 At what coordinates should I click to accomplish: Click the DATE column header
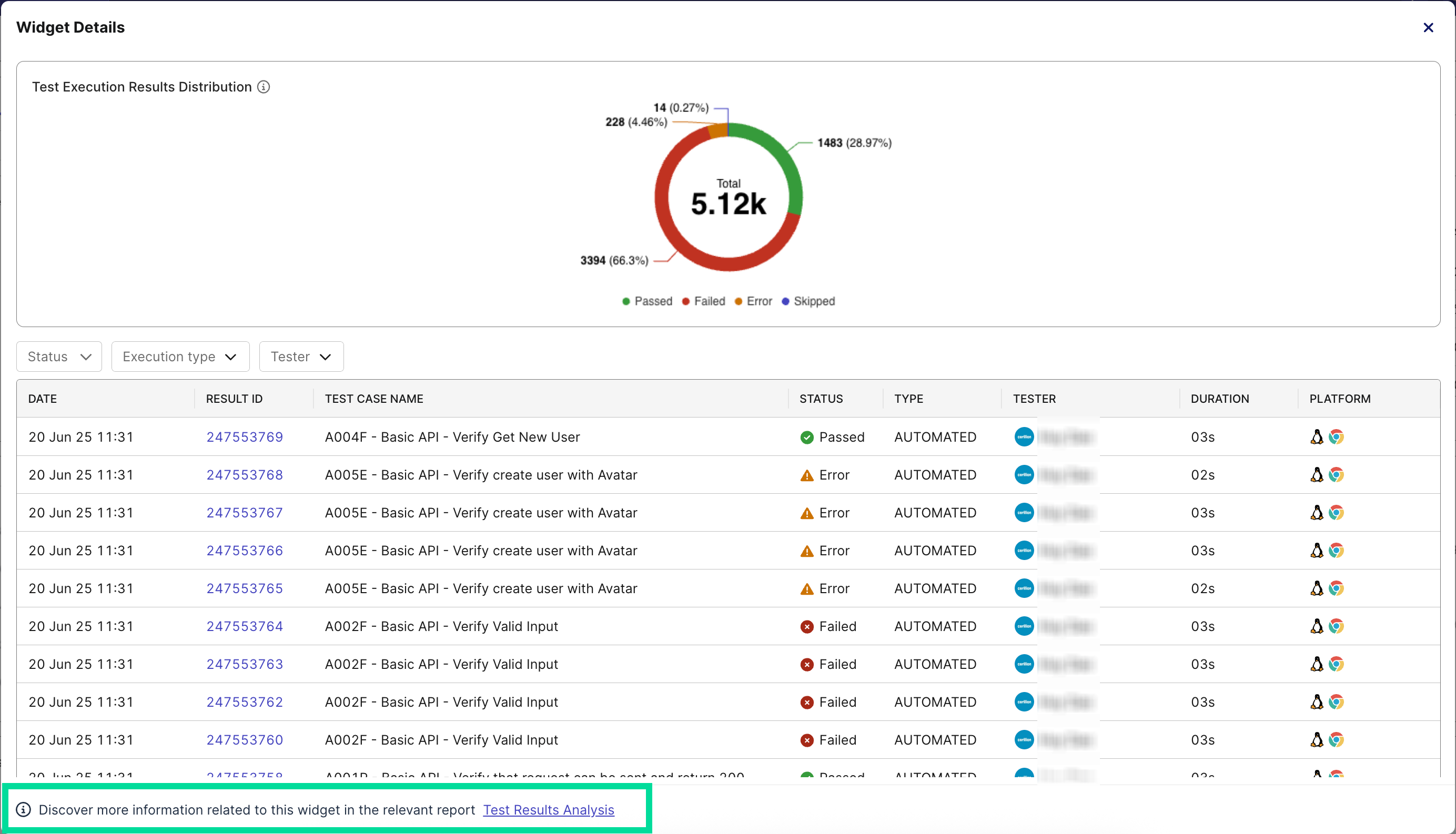pyautogui.click(x=43, y=399)
